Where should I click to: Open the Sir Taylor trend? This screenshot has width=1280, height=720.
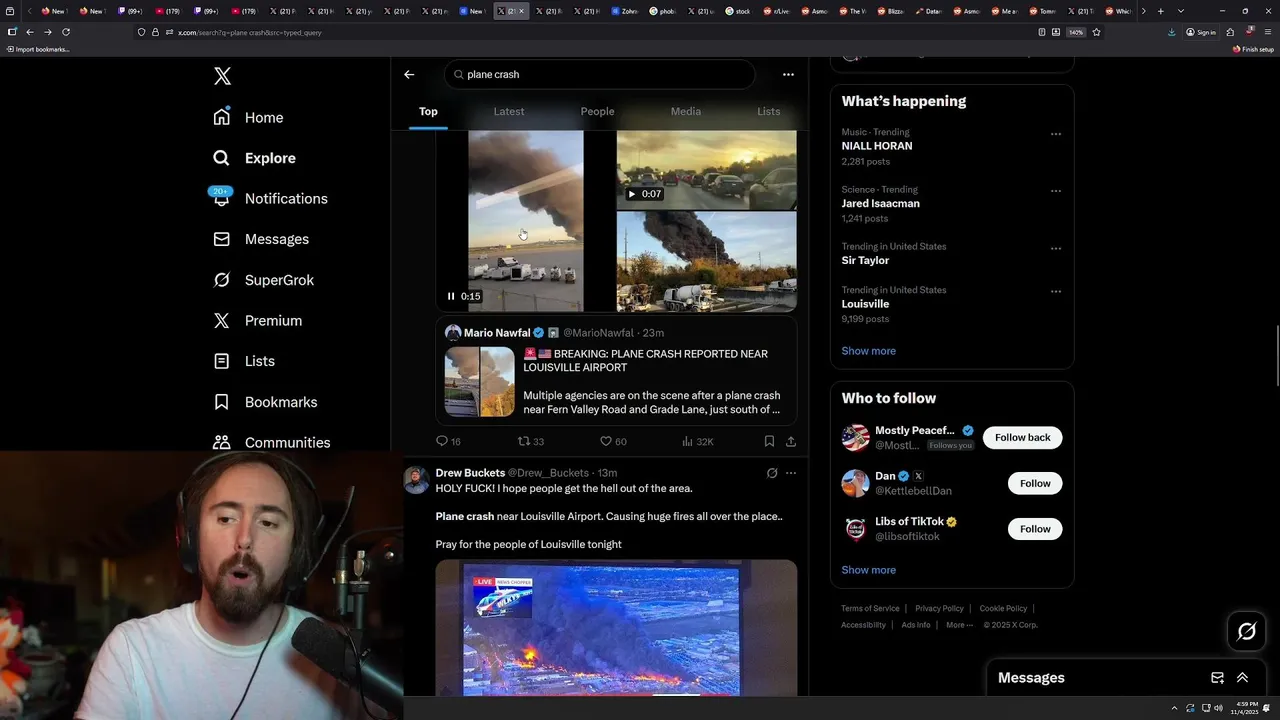pyautogui.click(x=865, y=260)
